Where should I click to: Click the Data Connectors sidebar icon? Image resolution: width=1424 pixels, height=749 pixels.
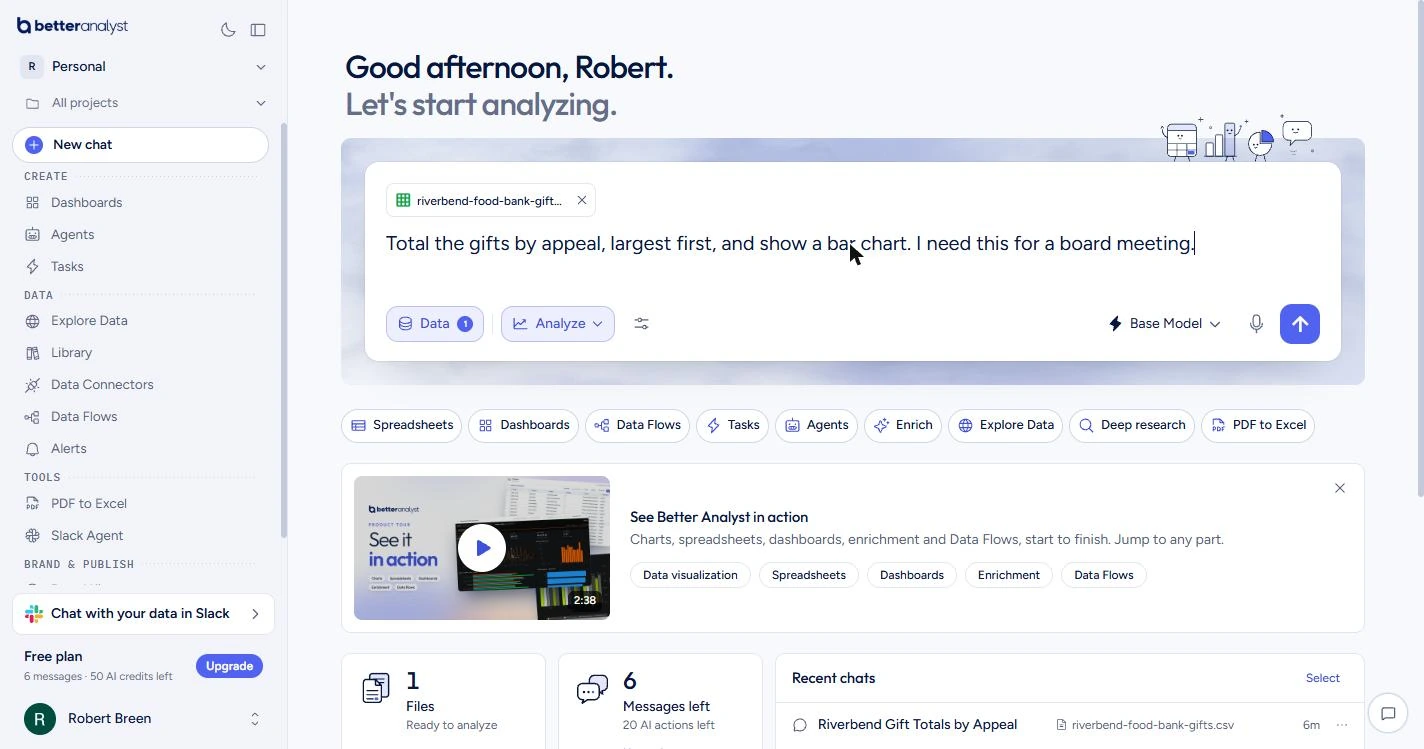point(32,385)
